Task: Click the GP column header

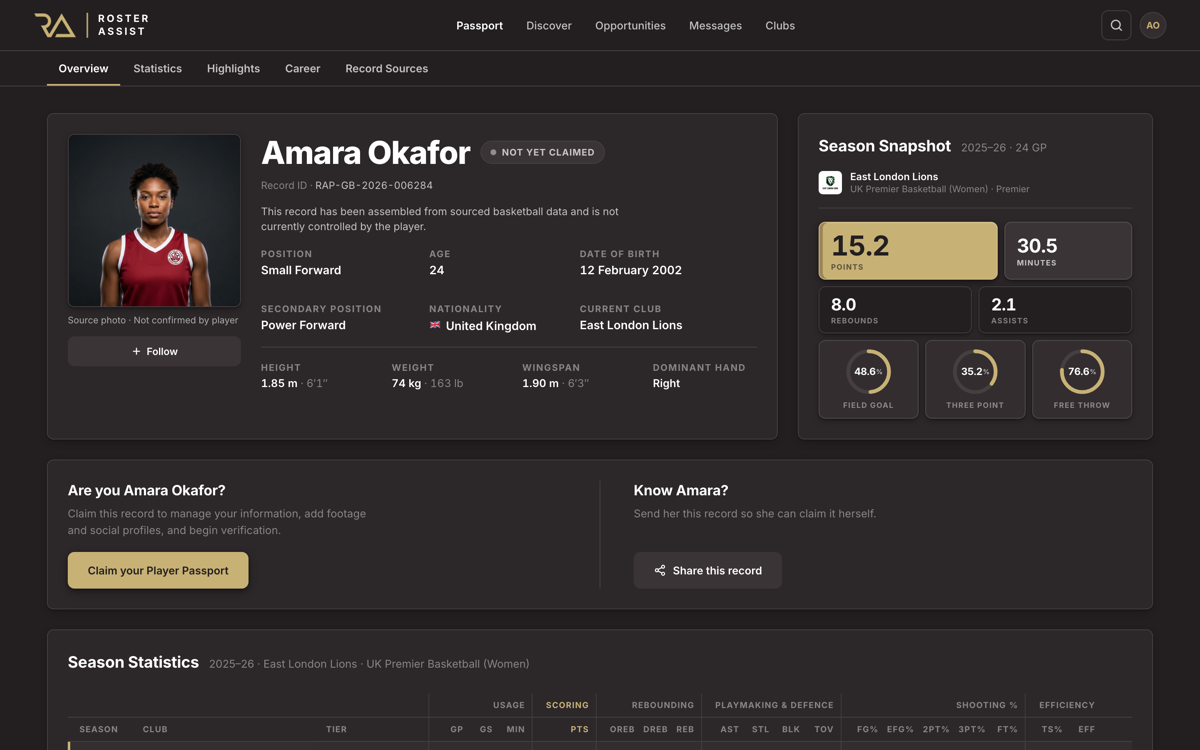Action: (457, 729)
